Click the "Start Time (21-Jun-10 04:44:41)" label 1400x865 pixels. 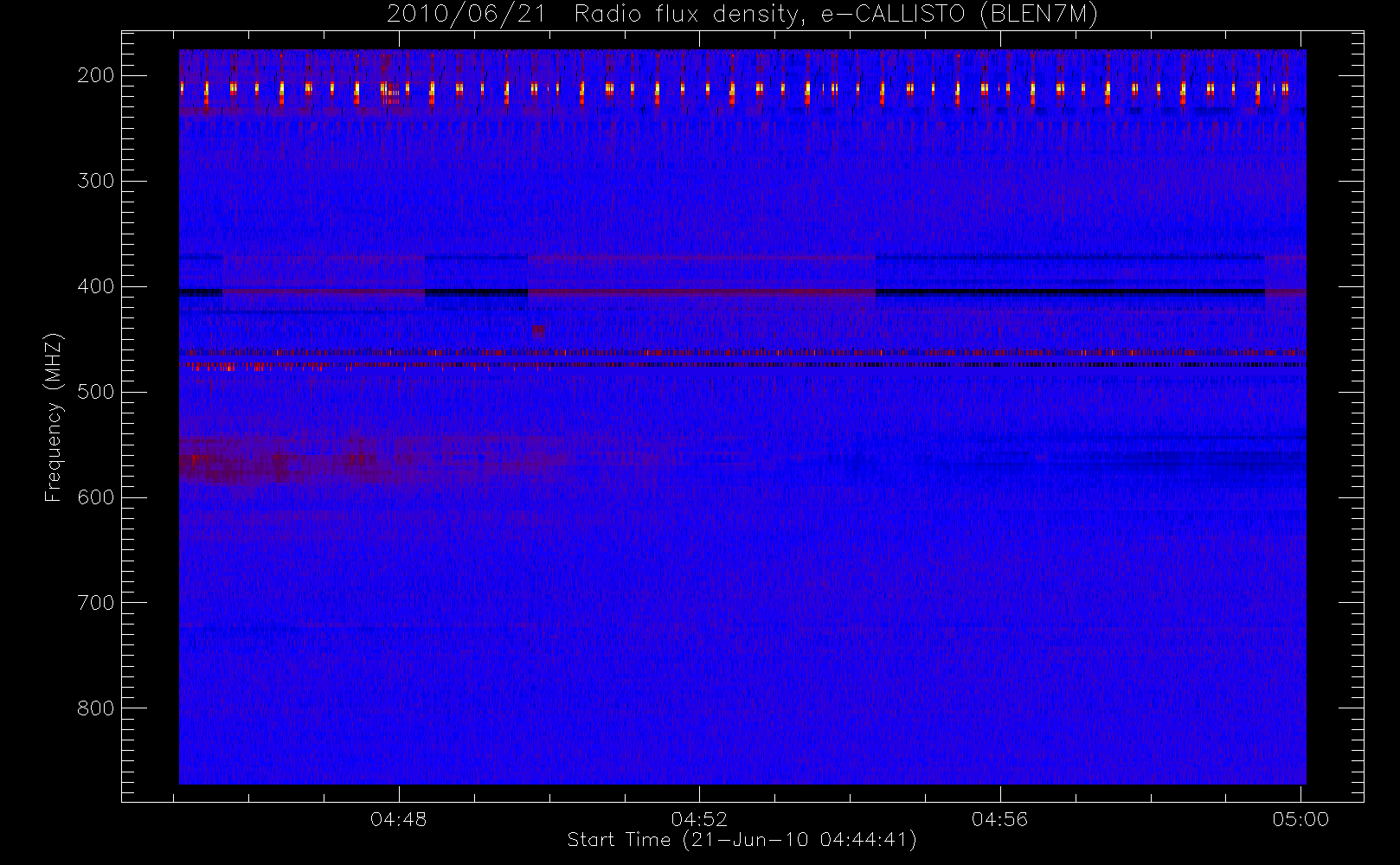(x=742, y=840)
